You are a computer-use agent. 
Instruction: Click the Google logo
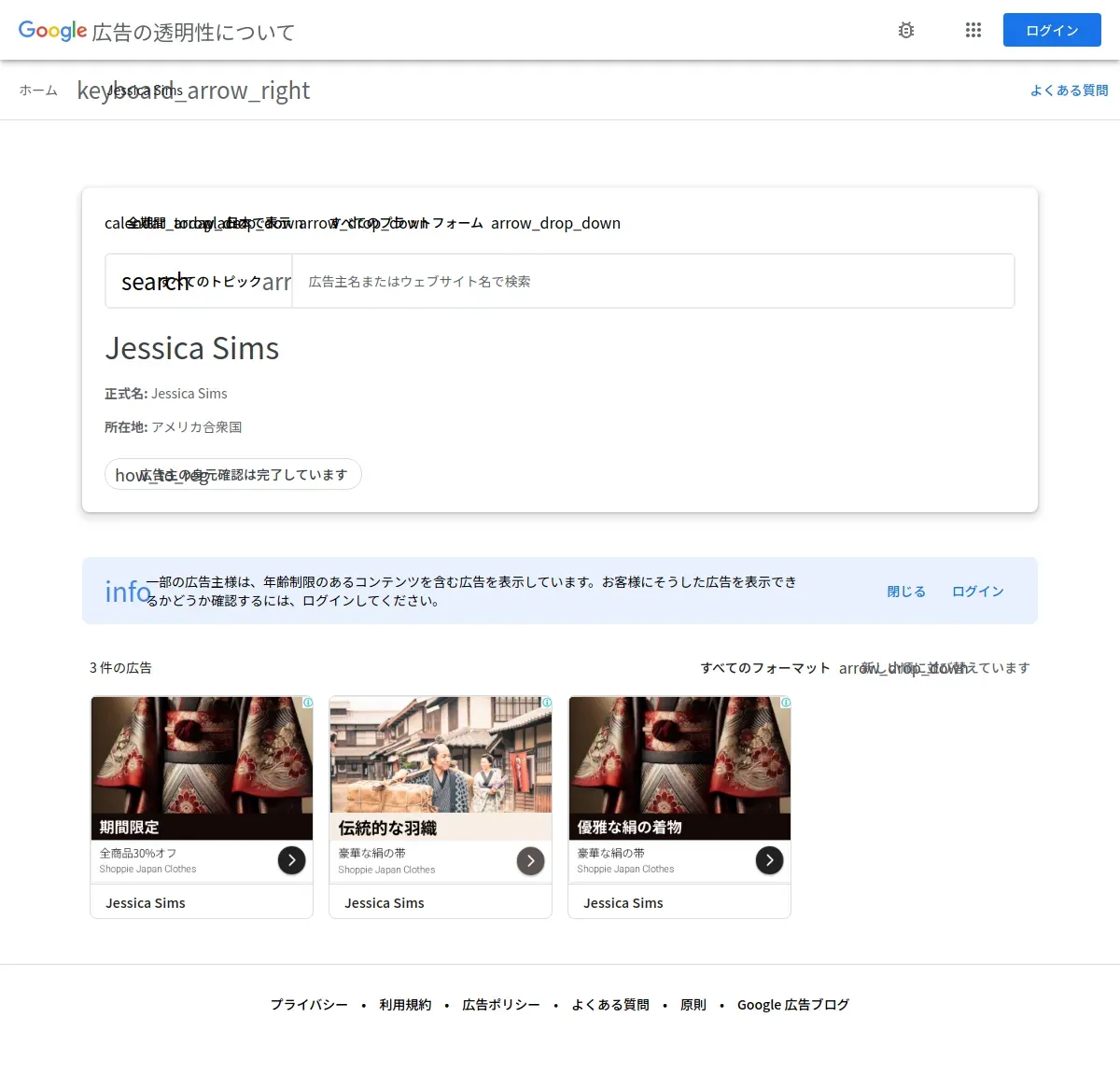[x=52, y=31]
